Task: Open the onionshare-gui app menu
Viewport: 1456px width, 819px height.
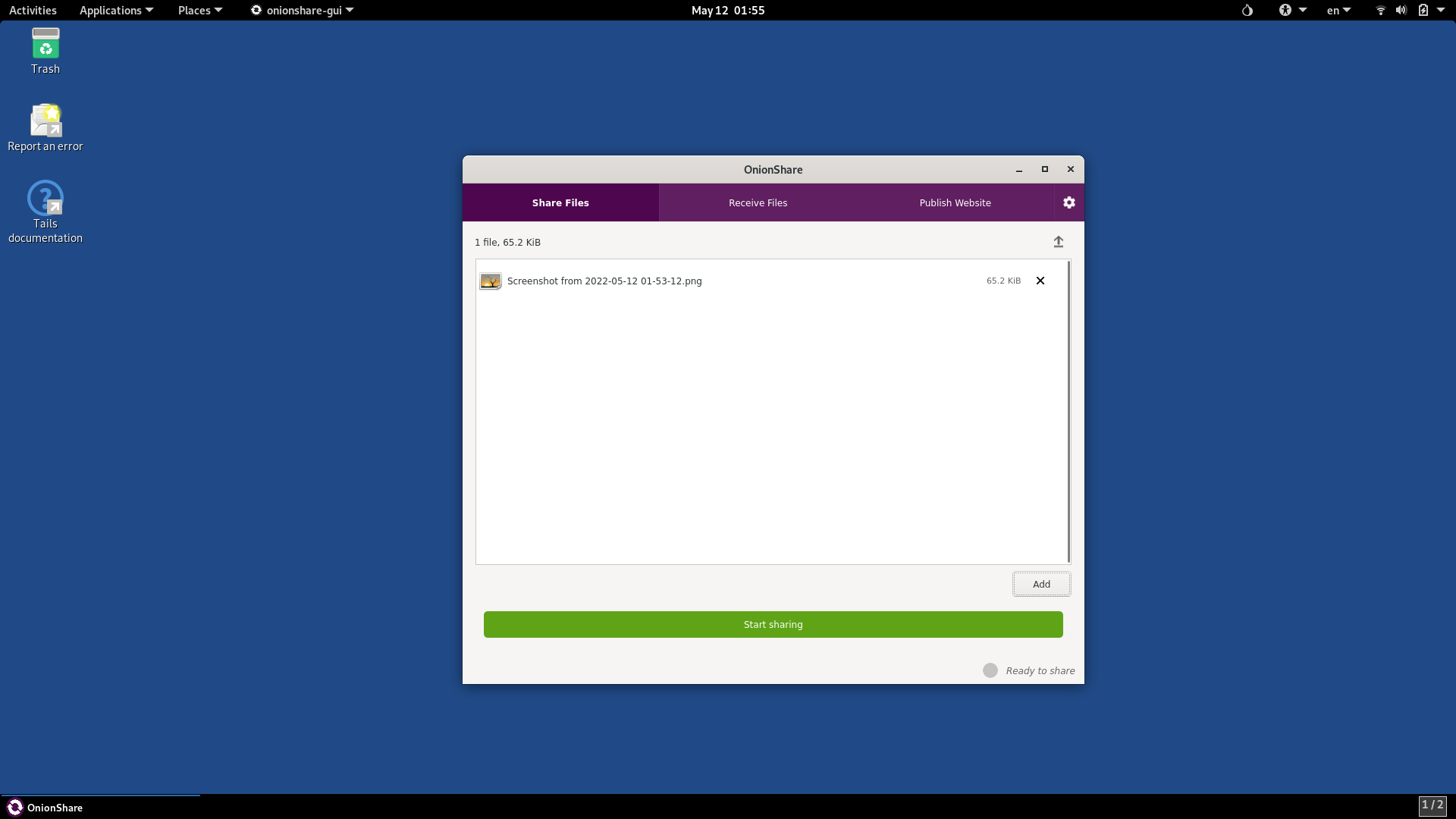Action: [x=302, y=11]
